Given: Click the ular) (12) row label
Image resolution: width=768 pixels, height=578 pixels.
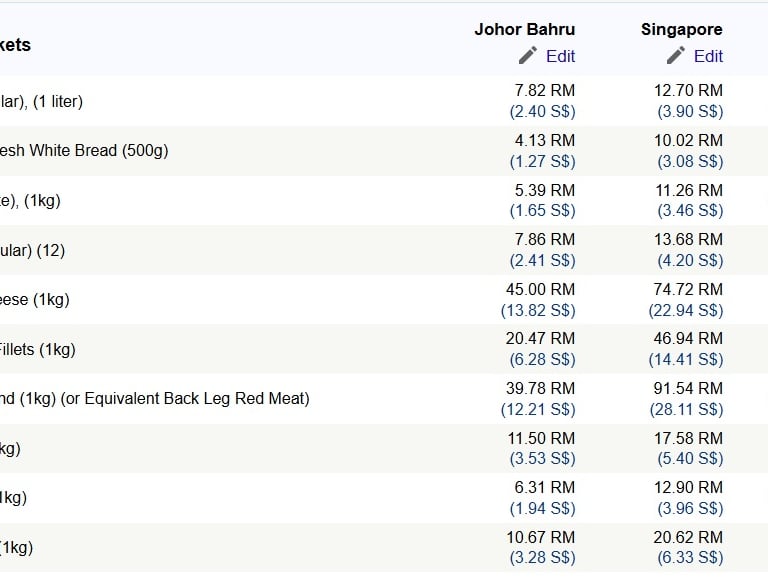Looking at the screenshot, I should [32, 251].
